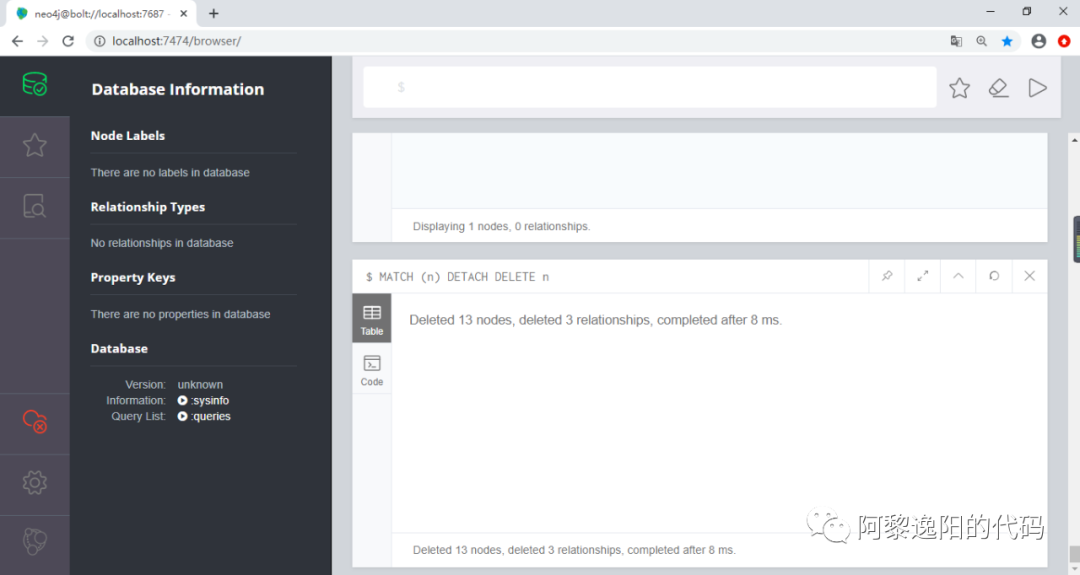Close the neo4j browser tab
This screenshot has width=1080, height=575.
coord(183,14)
